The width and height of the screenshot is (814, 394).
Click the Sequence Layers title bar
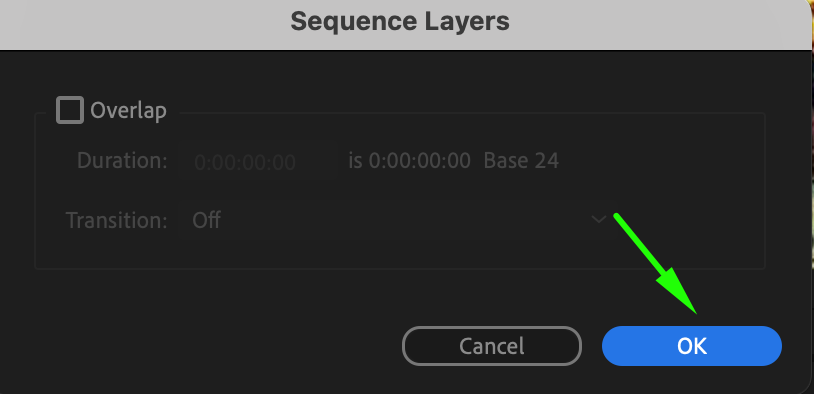pyautogui.click(x=400, y=22)
